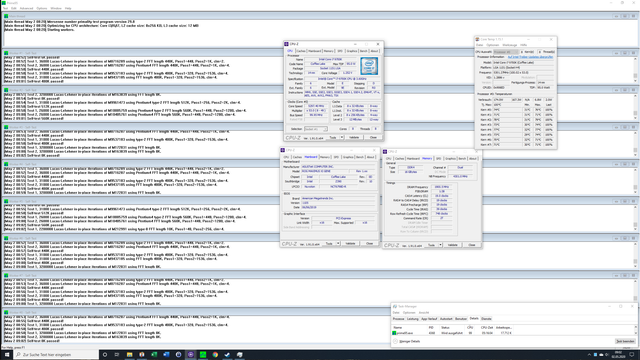Switch to Caches tab in top CPU-Z window
640x360 pixels.
[x=301, y=51]
